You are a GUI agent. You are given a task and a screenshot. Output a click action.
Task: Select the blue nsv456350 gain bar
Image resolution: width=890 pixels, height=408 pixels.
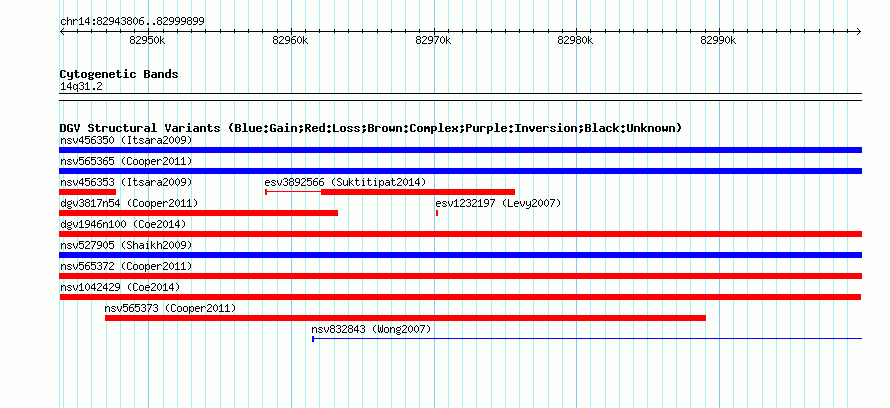(x=460, y=150)
